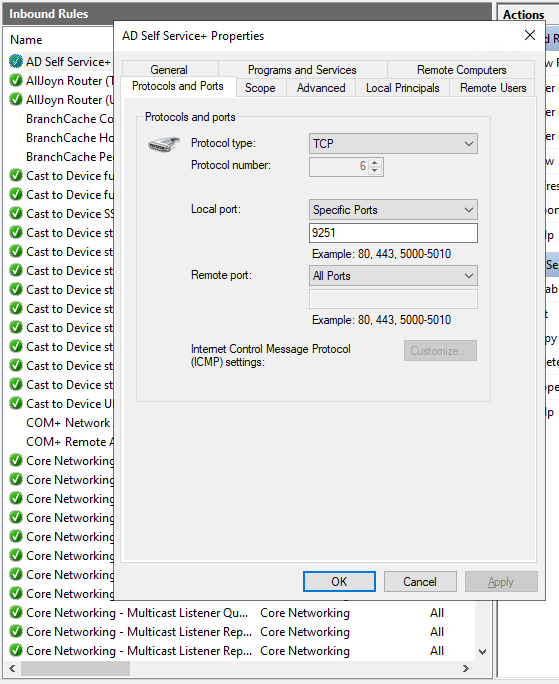Switch to the Advanced tab
Image resolution: width=559 pixels, height=684 pixels.
point(321,88)
